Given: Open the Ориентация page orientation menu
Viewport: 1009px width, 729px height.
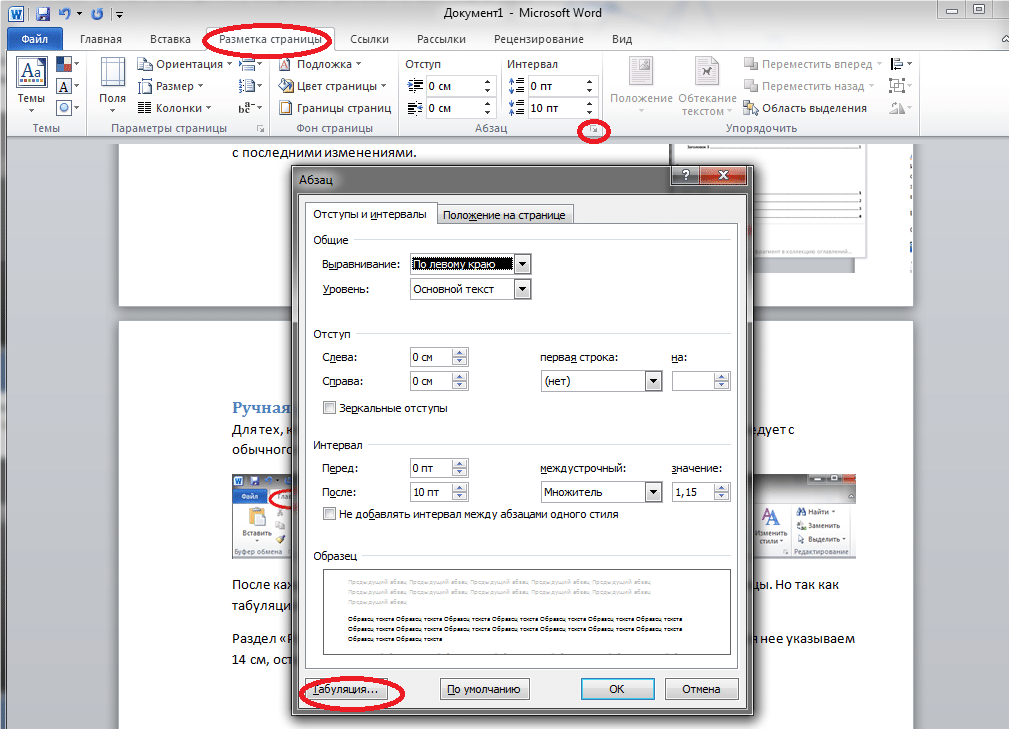Looking at the screenshot, I should pos(184,64).
